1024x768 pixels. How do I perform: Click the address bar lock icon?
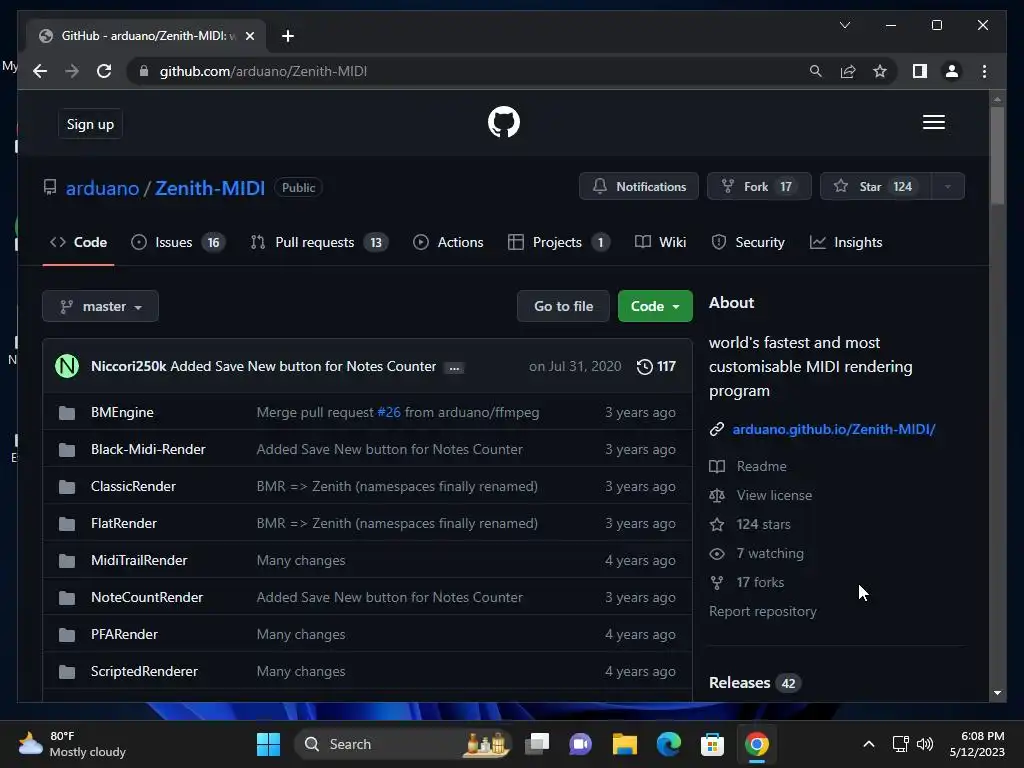144,71
